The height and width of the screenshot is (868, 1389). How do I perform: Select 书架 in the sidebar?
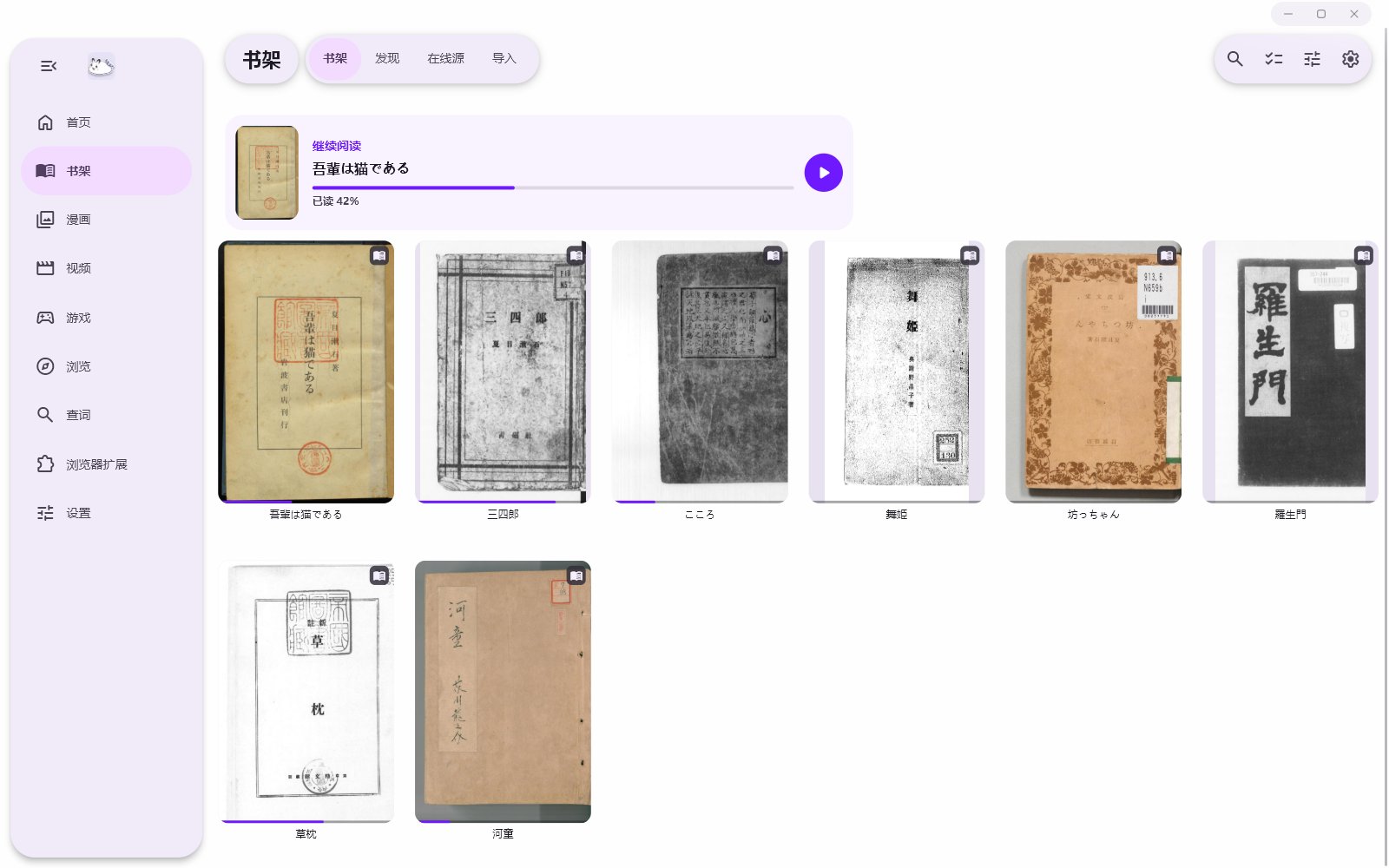(106, 171)
